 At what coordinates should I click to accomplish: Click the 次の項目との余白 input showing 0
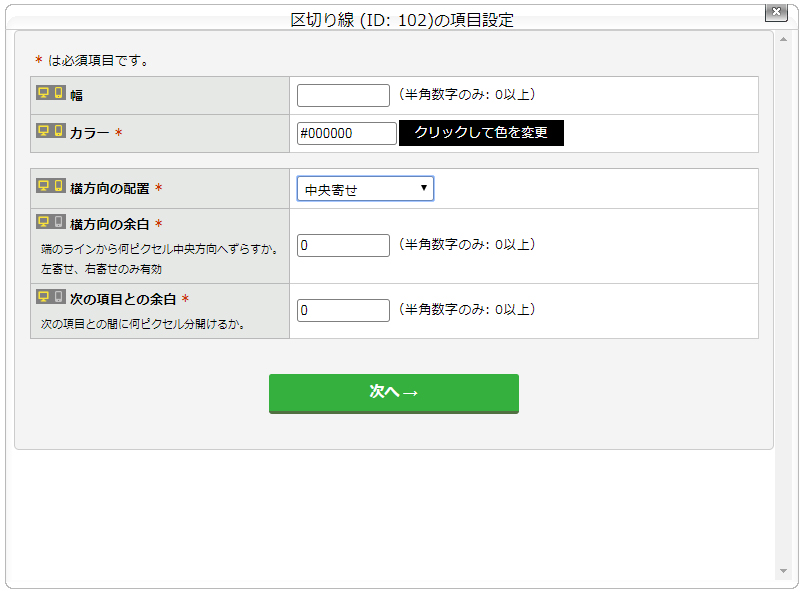[x=343, y=310]
